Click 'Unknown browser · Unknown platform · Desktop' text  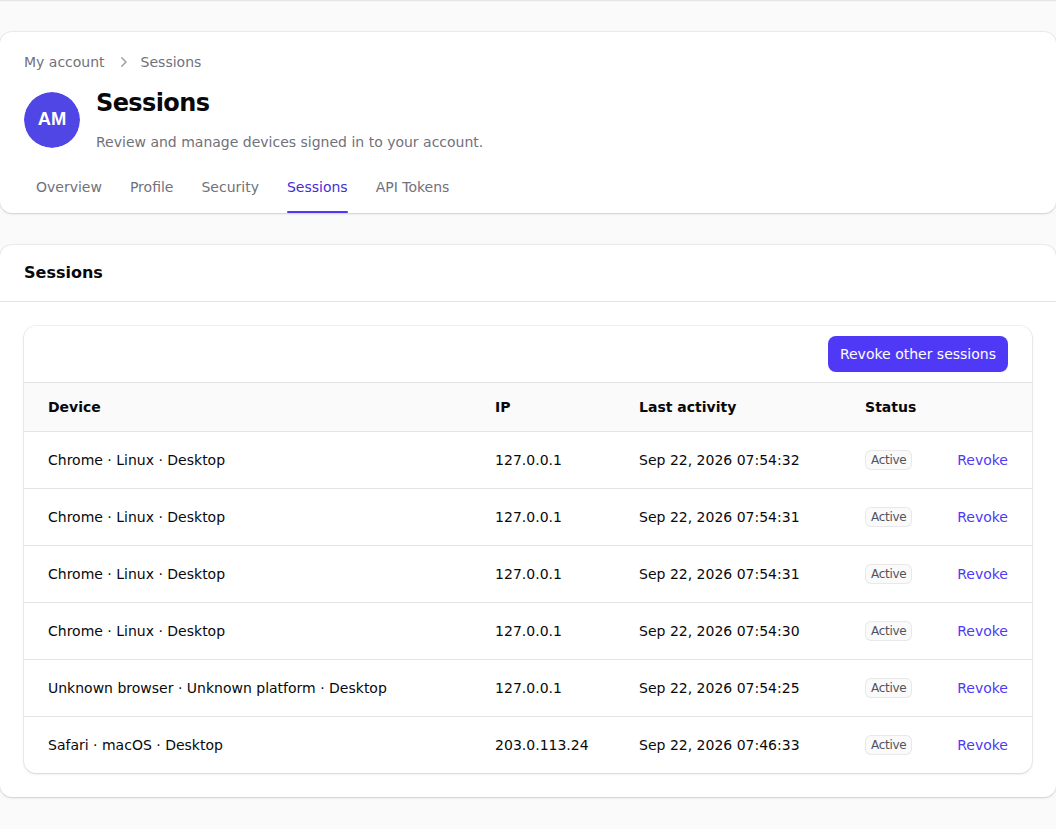(217, 688)
